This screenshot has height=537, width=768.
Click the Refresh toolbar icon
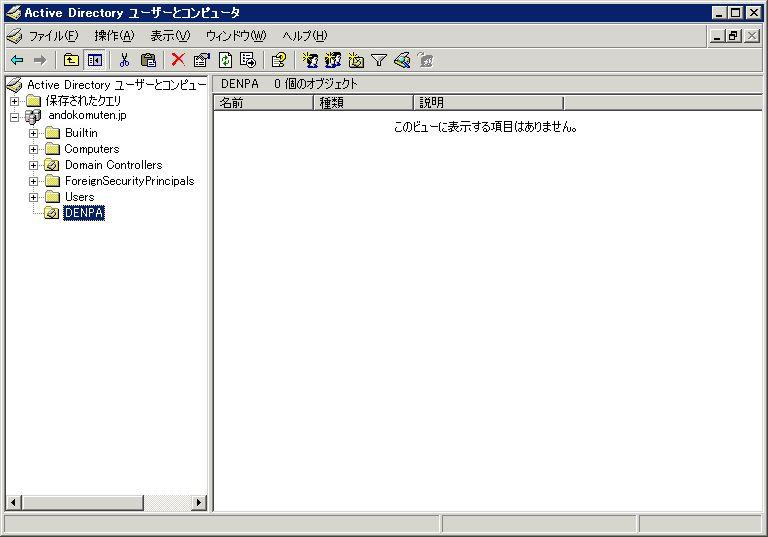click(x=225, y=60)
